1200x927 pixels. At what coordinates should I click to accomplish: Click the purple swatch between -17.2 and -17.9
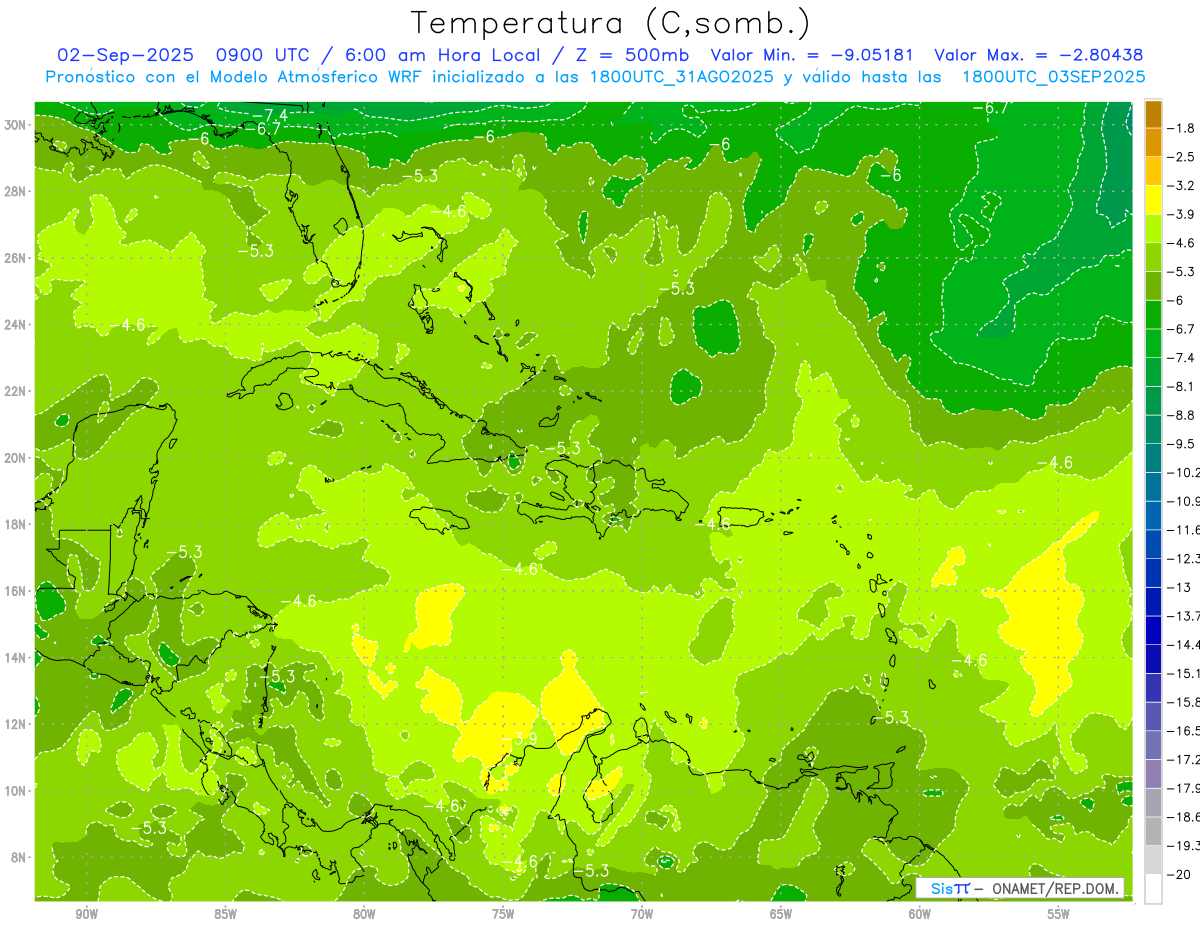coord(1153,774)
